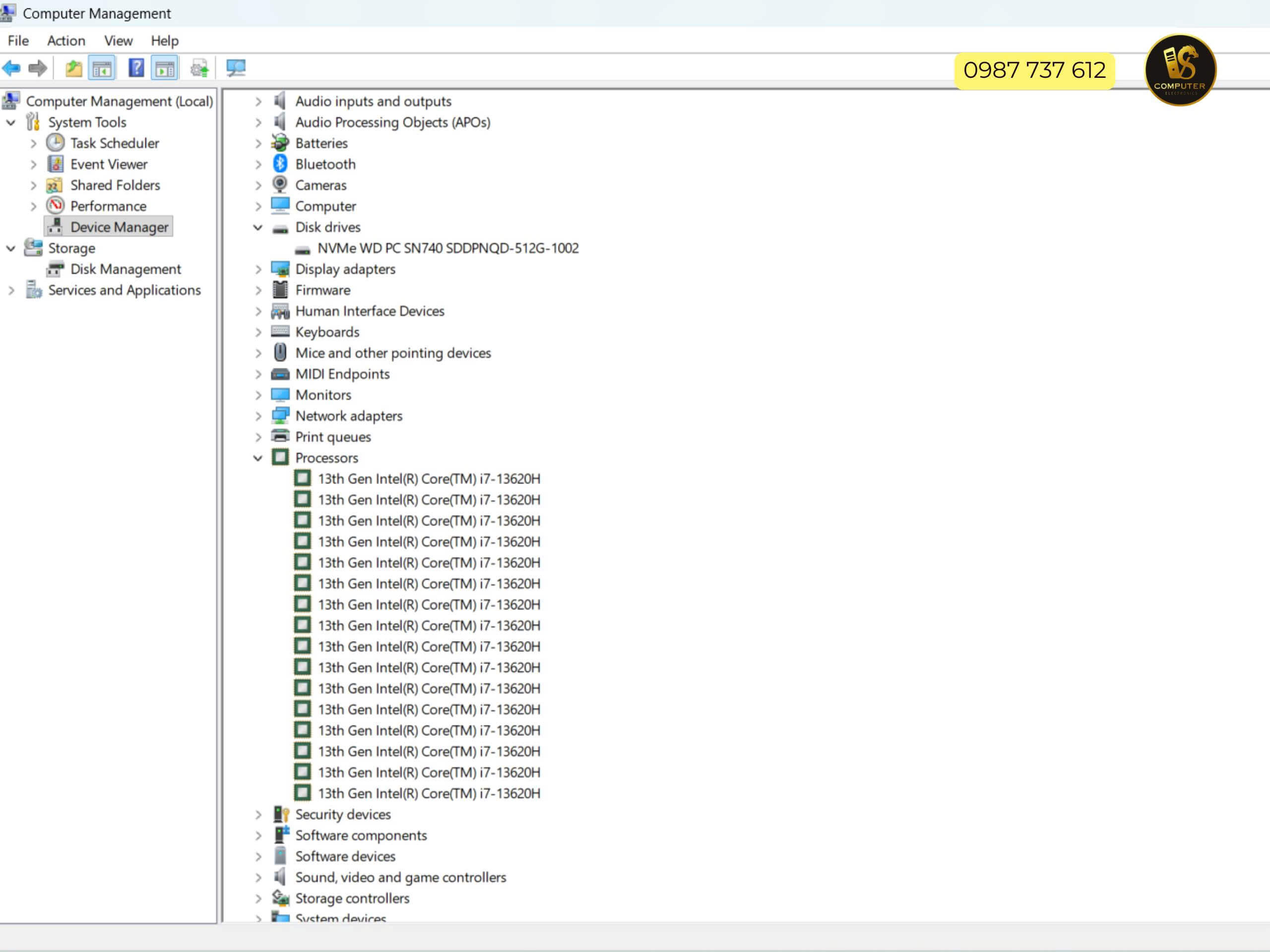Expand Human Interface Devices

[x=258, y=311]
